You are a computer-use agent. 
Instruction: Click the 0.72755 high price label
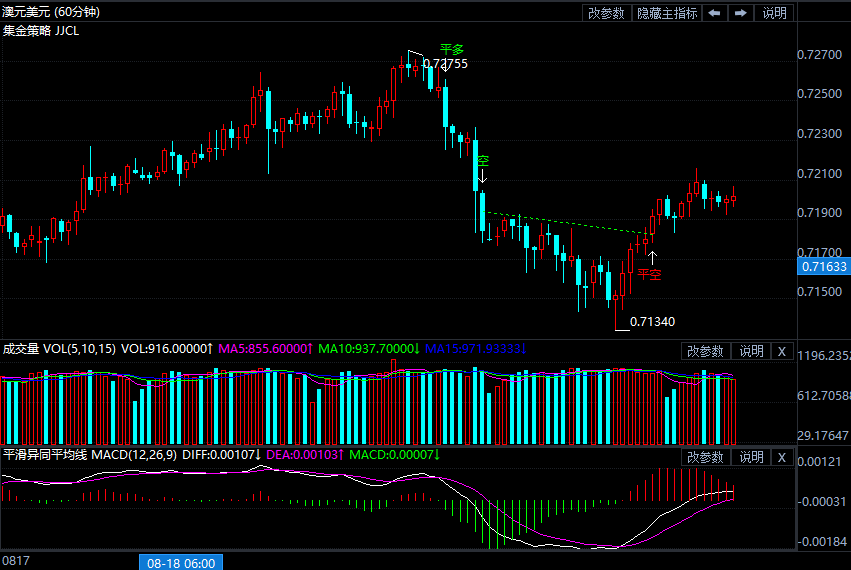click(x=445, y=64)
